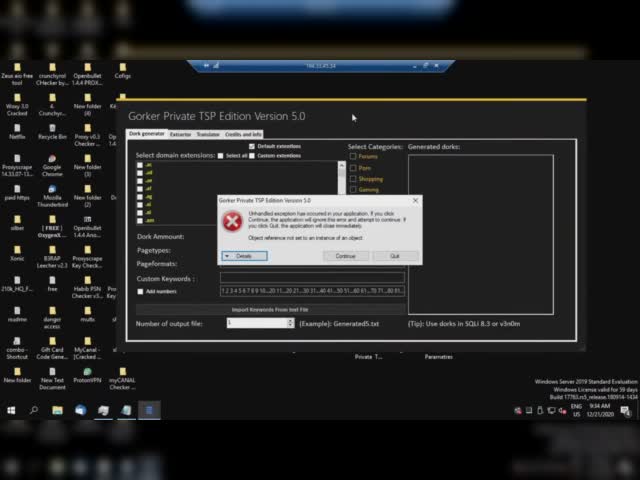Image resolution: width=640 pixels, height=480 pixels.
Task: Enable the Add numbers checkbox
Action: point(140,291)
